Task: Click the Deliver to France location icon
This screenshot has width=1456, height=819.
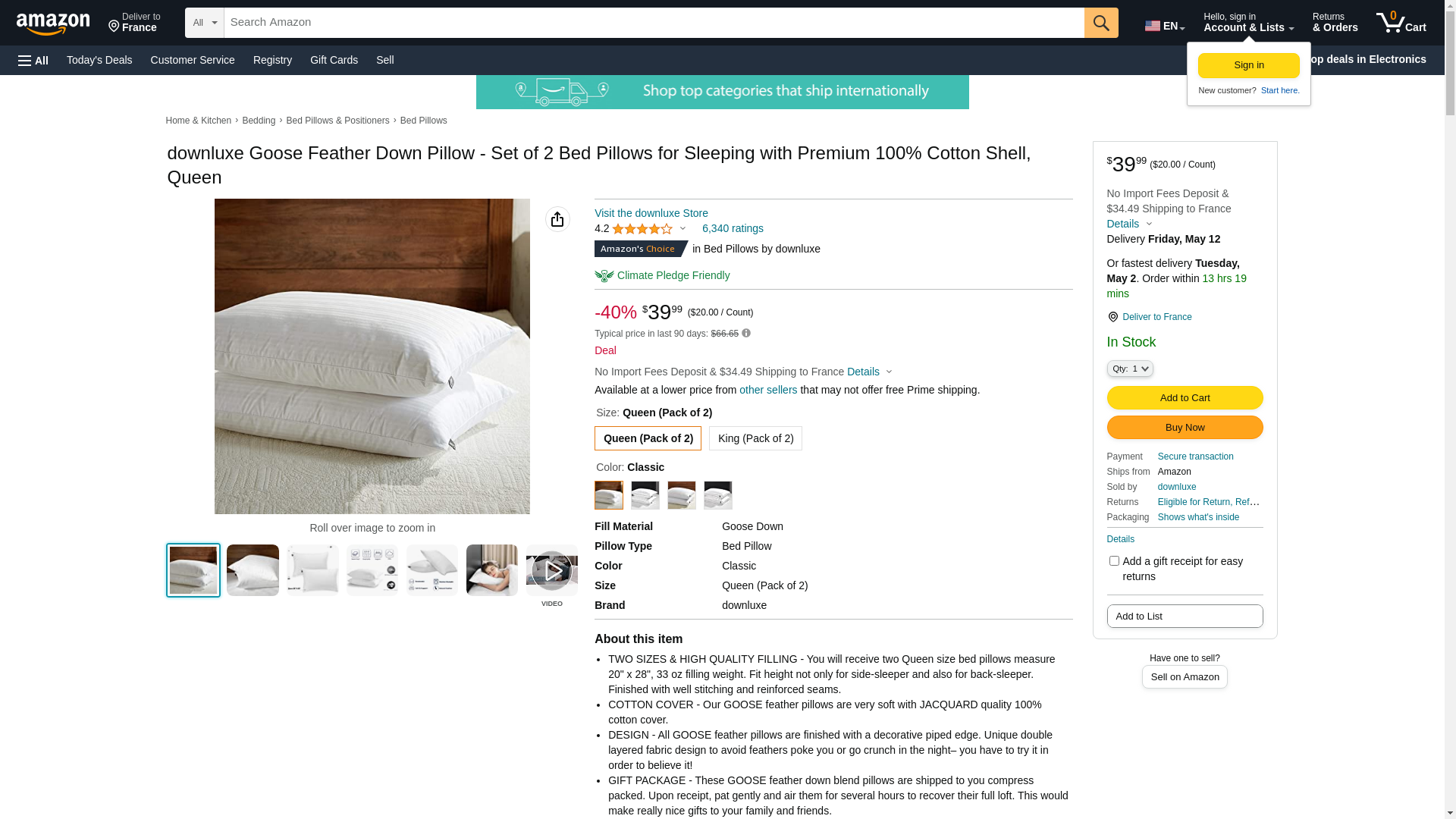Action: pyautogui.click(x=1112, y=317)
